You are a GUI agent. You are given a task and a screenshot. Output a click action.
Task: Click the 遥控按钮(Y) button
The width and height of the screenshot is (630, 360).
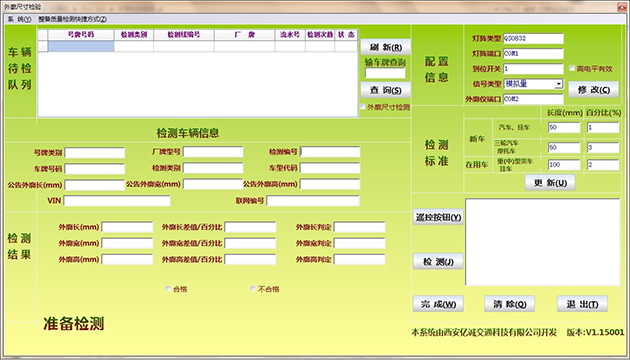click(438, 217)
